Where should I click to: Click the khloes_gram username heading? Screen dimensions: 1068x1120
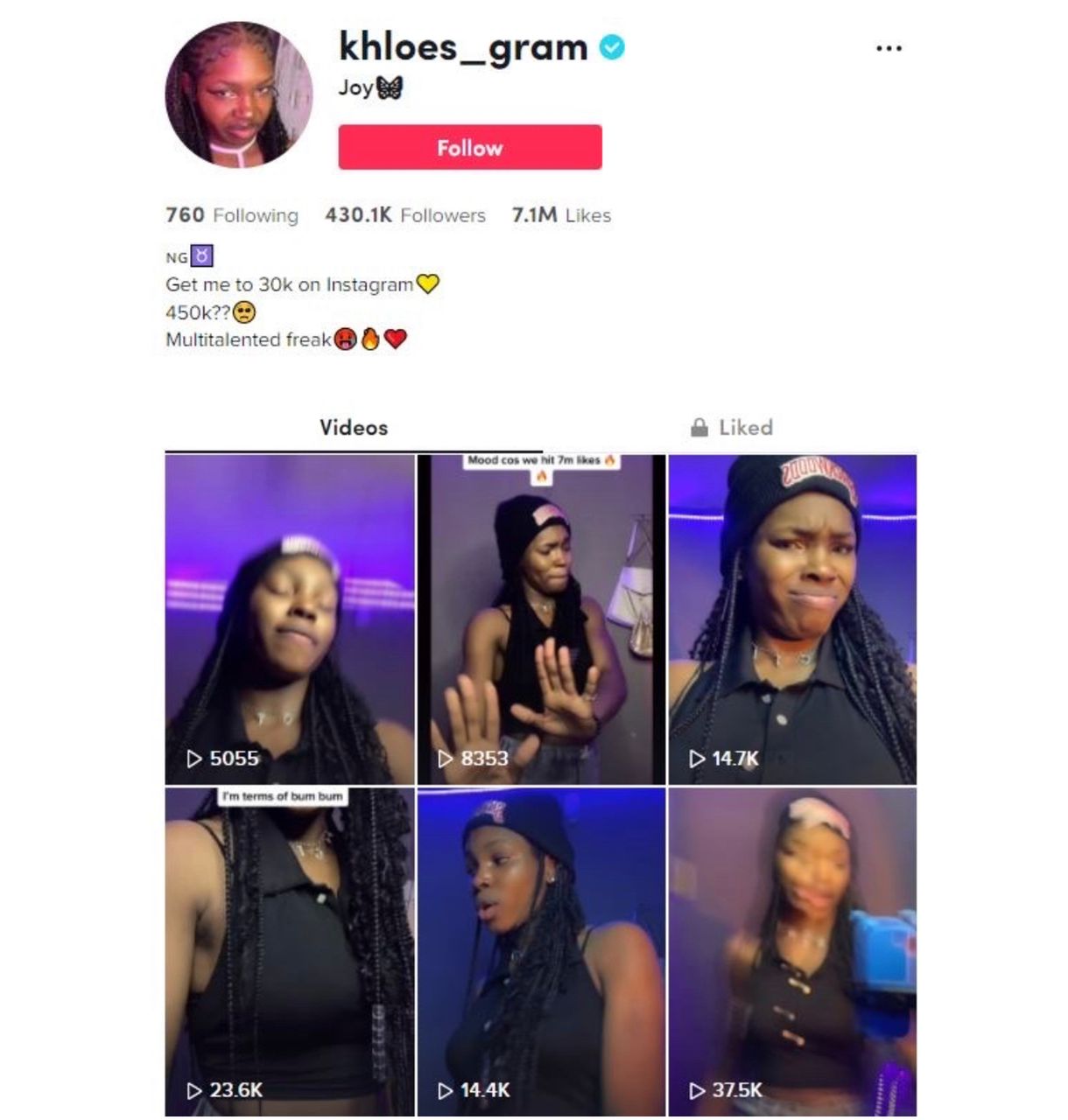pyautogui.click(x=463, y=47)
